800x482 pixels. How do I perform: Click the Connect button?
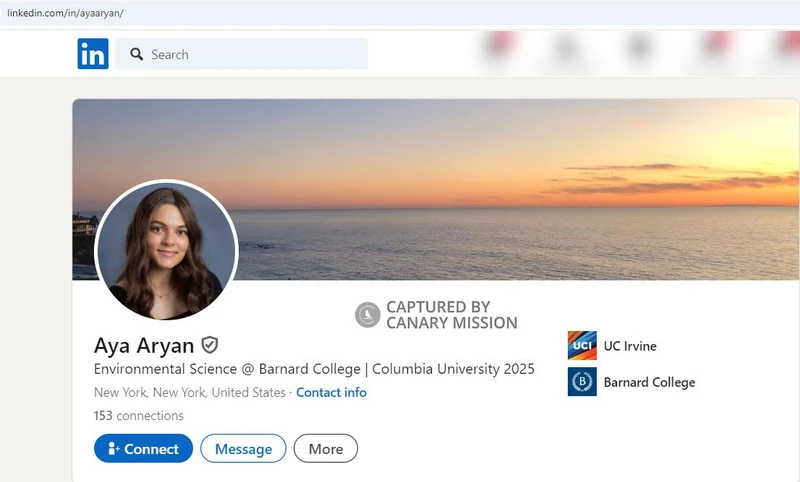tap(143, 448)
